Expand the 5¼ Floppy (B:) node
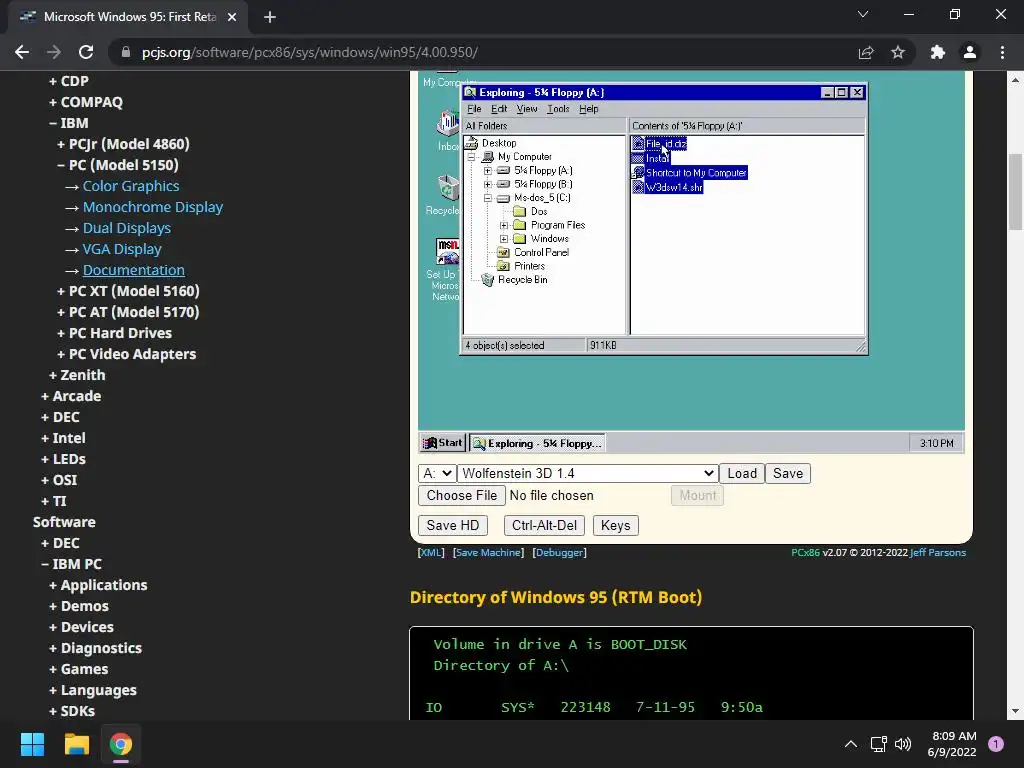Image resolution: width=1024 pixels, height=768 pixels. point(487,184)
